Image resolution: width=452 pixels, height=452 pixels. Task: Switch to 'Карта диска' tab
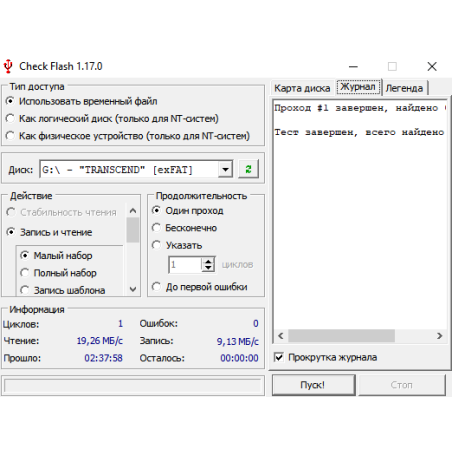point(302,88)
